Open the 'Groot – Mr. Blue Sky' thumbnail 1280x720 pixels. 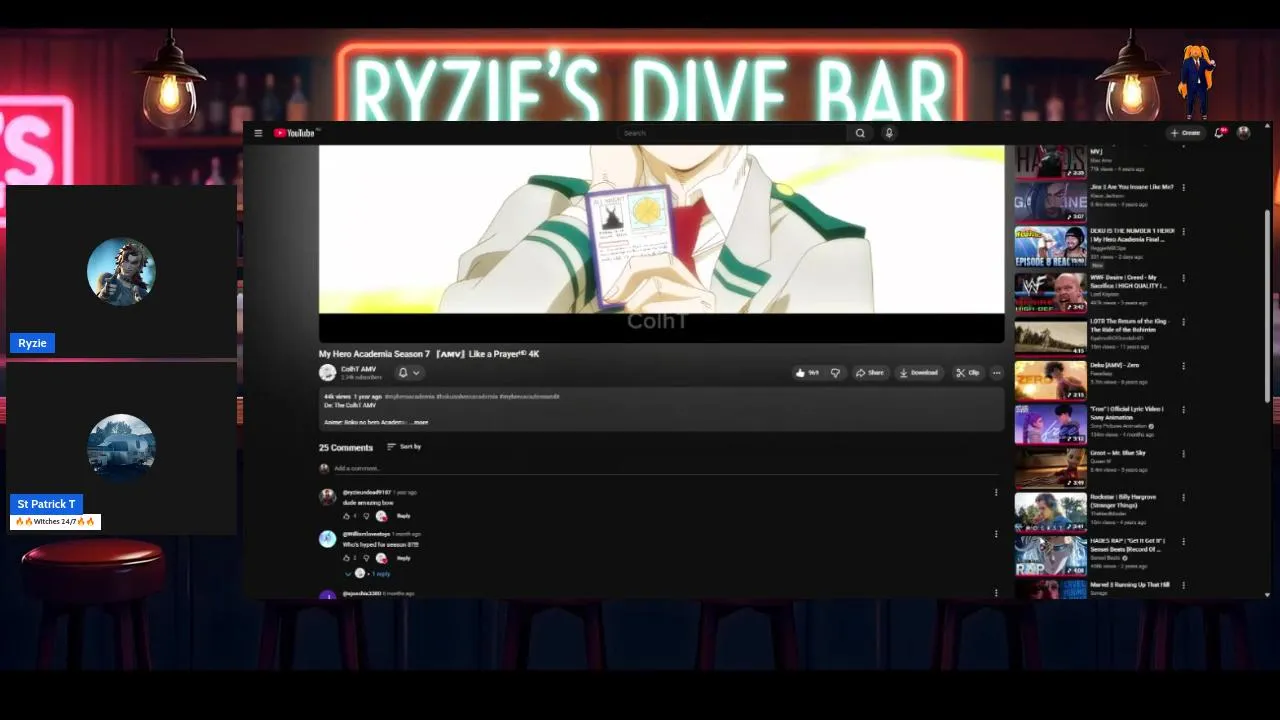[x=1050, y=468]
